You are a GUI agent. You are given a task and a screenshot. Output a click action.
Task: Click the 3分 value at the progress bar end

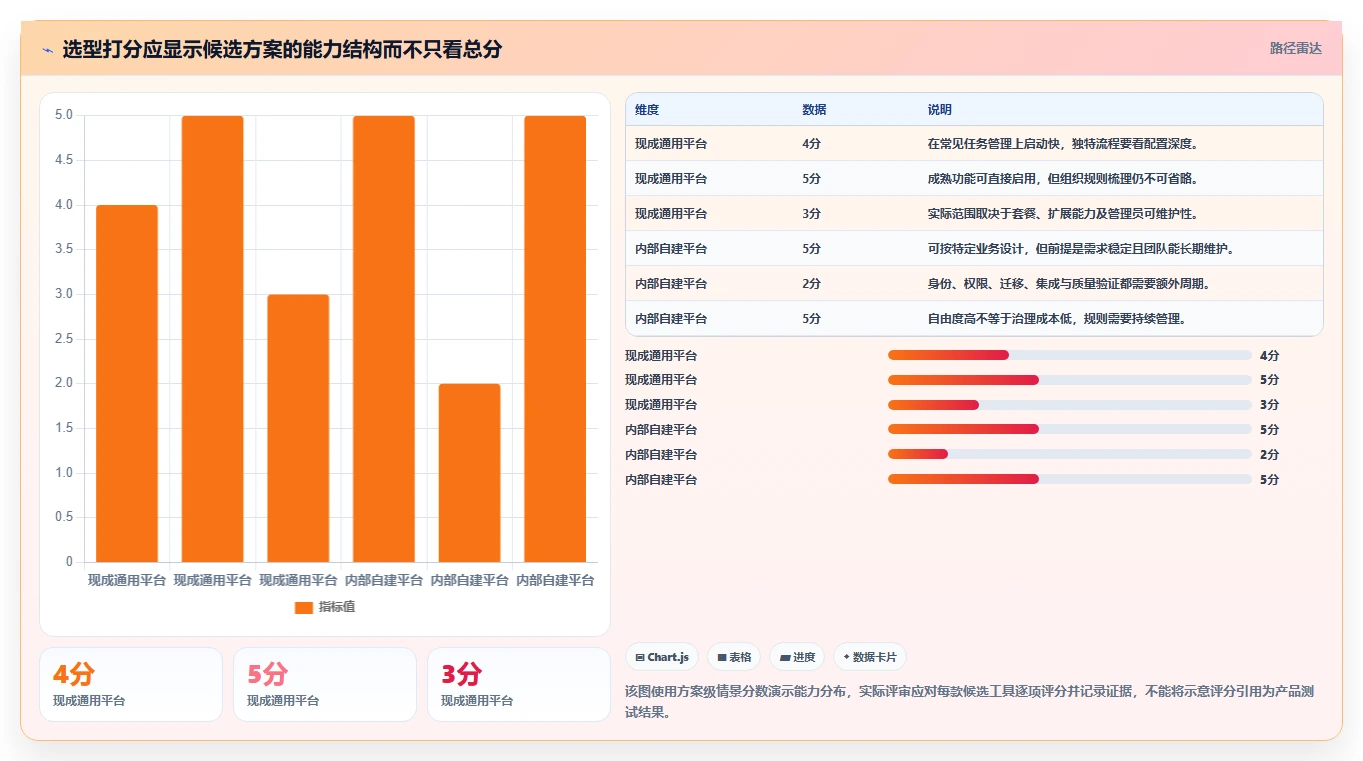coord(1269,405)
